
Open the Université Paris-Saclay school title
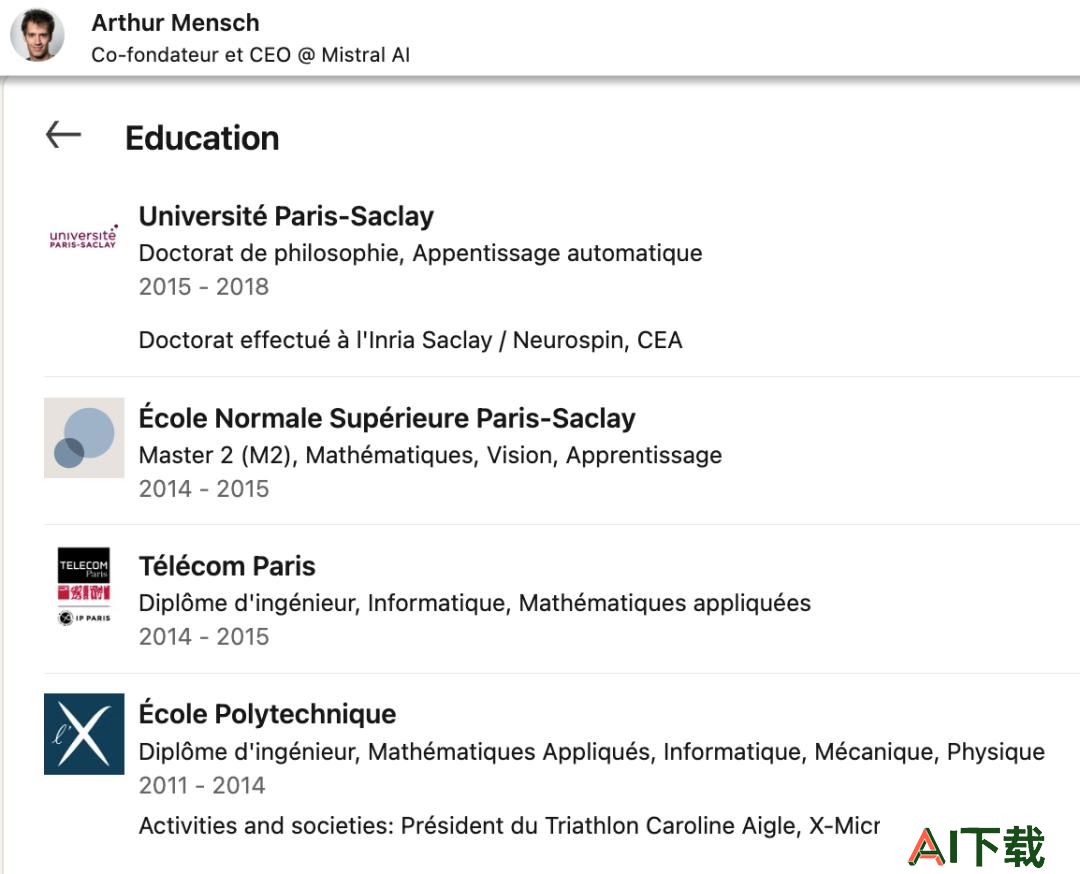(x=287, y=216)
